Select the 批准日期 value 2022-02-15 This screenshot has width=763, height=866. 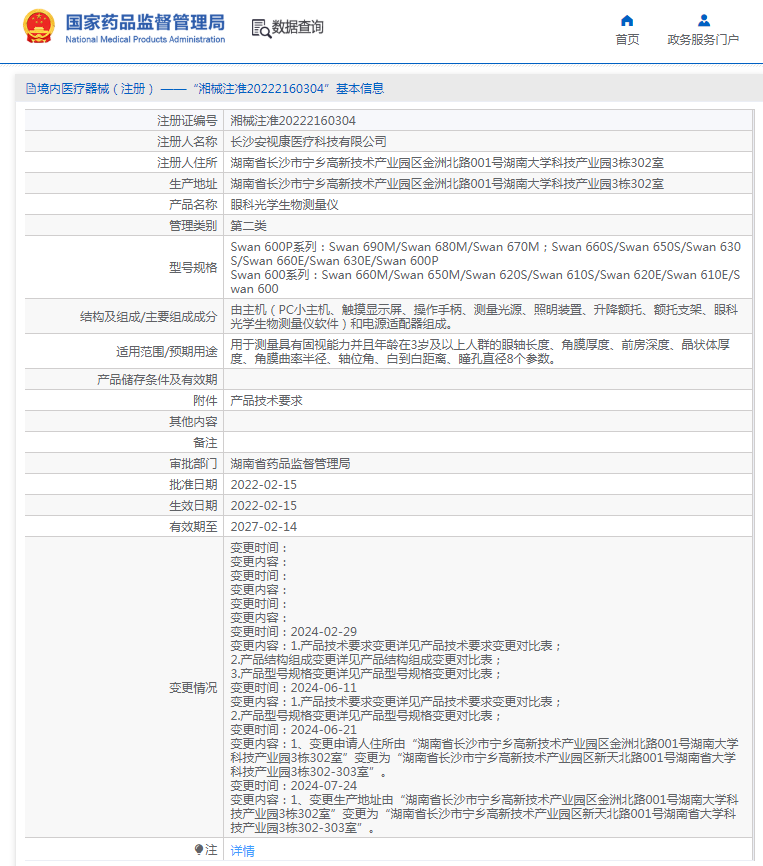263,484
